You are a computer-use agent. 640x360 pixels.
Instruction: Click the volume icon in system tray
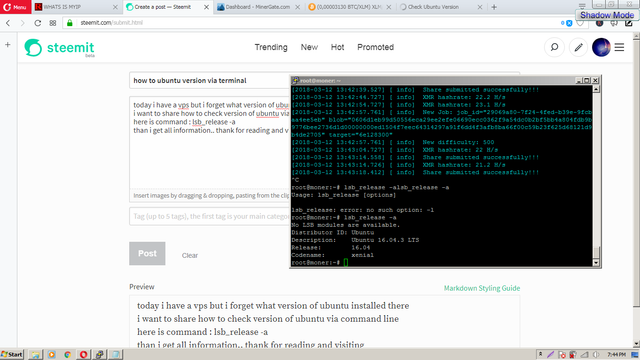pyautogui.click(x=596, y=354)
